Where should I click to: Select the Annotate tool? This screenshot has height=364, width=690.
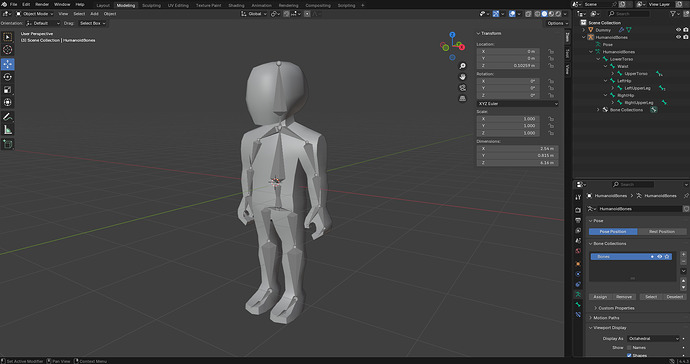(x=7, y=117)
